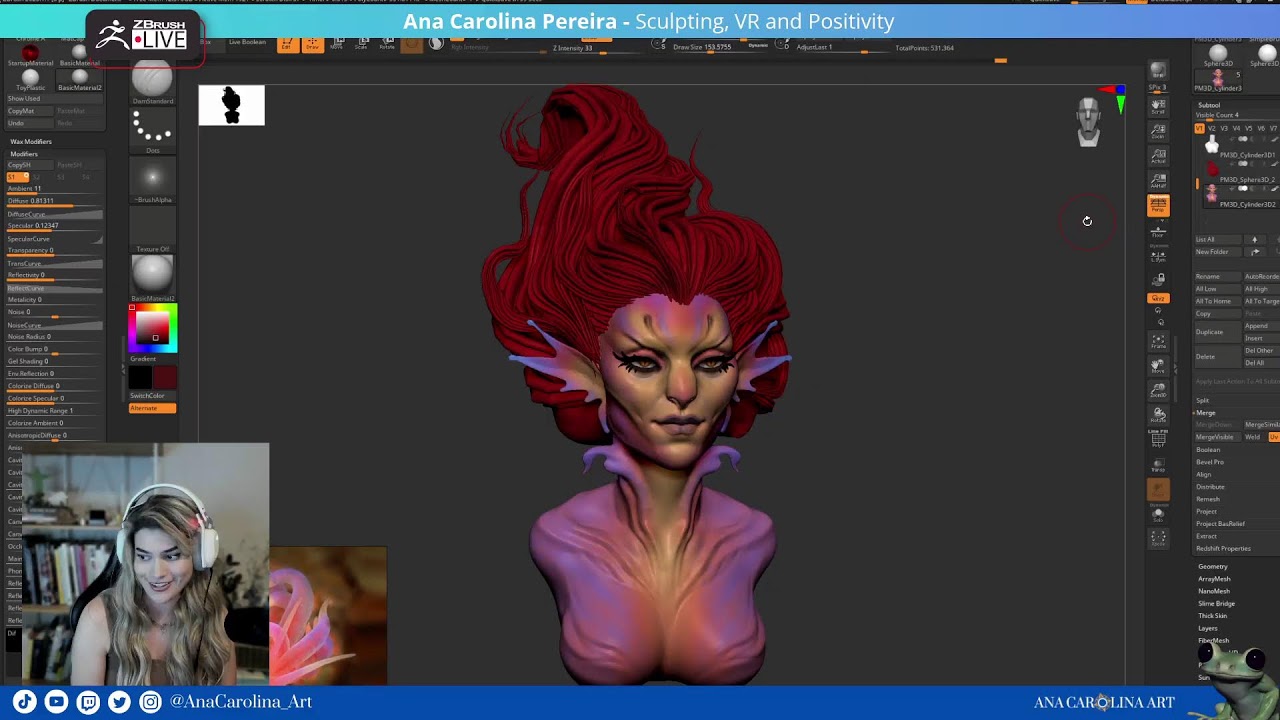Click the Rotate button in top shelf
The image size is (1280, 720).
pyautogui.click(x=386, y=45)
